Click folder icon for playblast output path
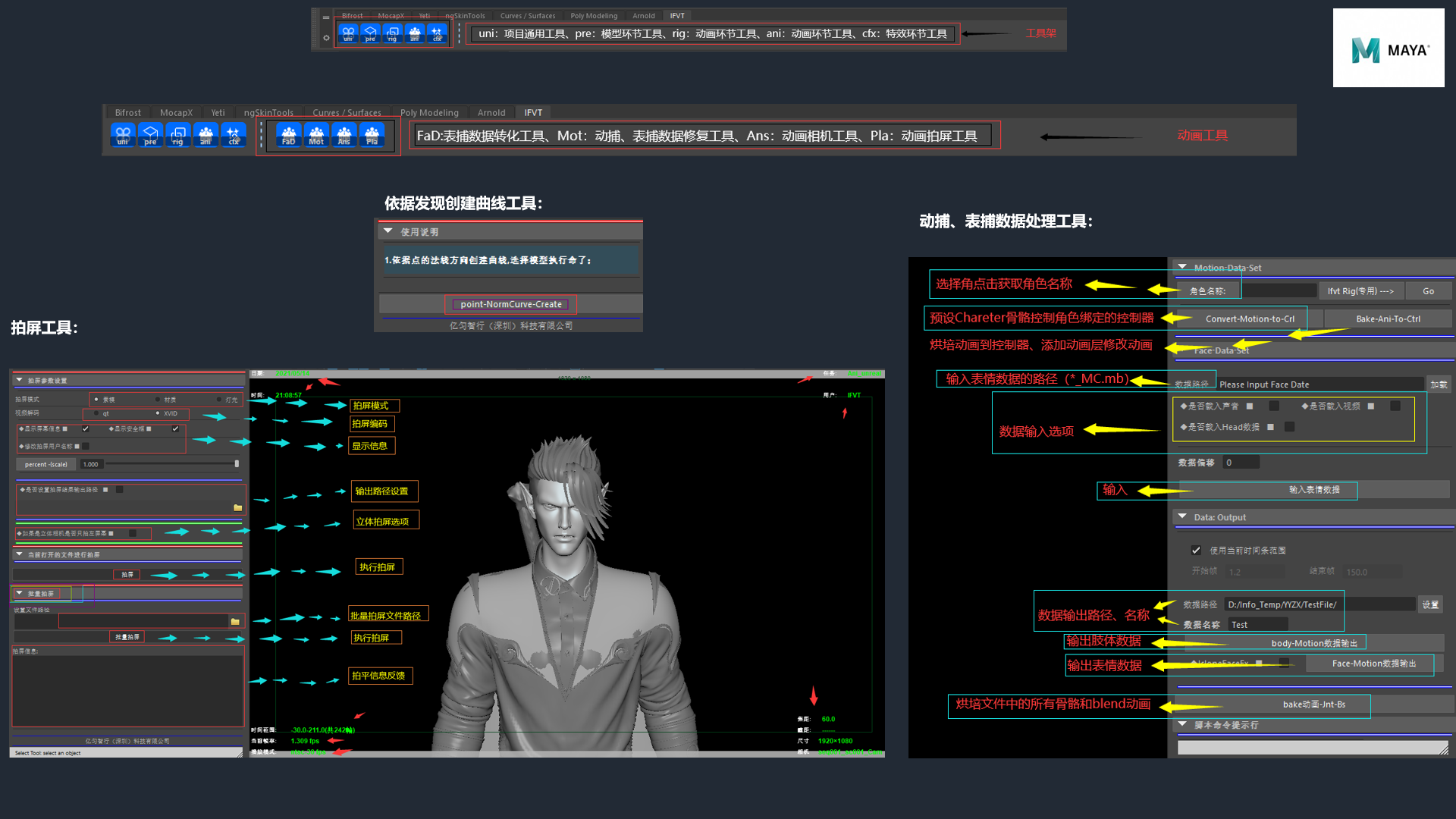 [x=238, y=507]
